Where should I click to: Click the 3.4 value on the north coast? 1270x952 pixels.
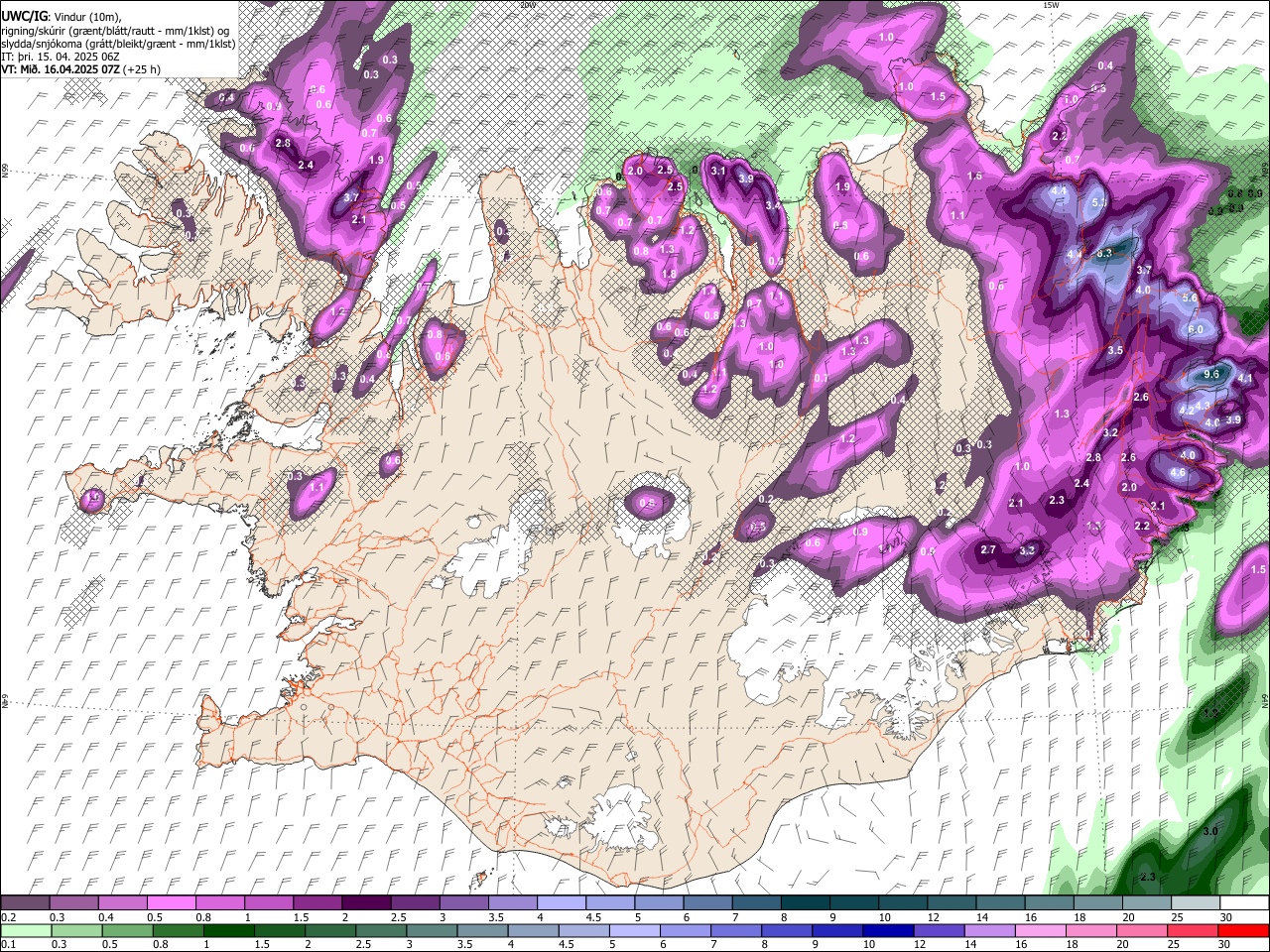click(773, 205)
